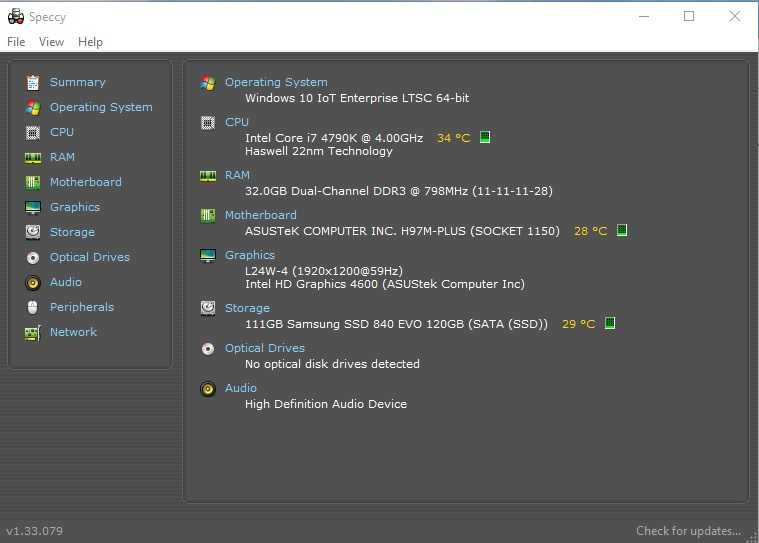759x543 pixels.
Task: Click the CPU chip icon in sidebar
Action: pyautogui.click(x=33, y=133)
